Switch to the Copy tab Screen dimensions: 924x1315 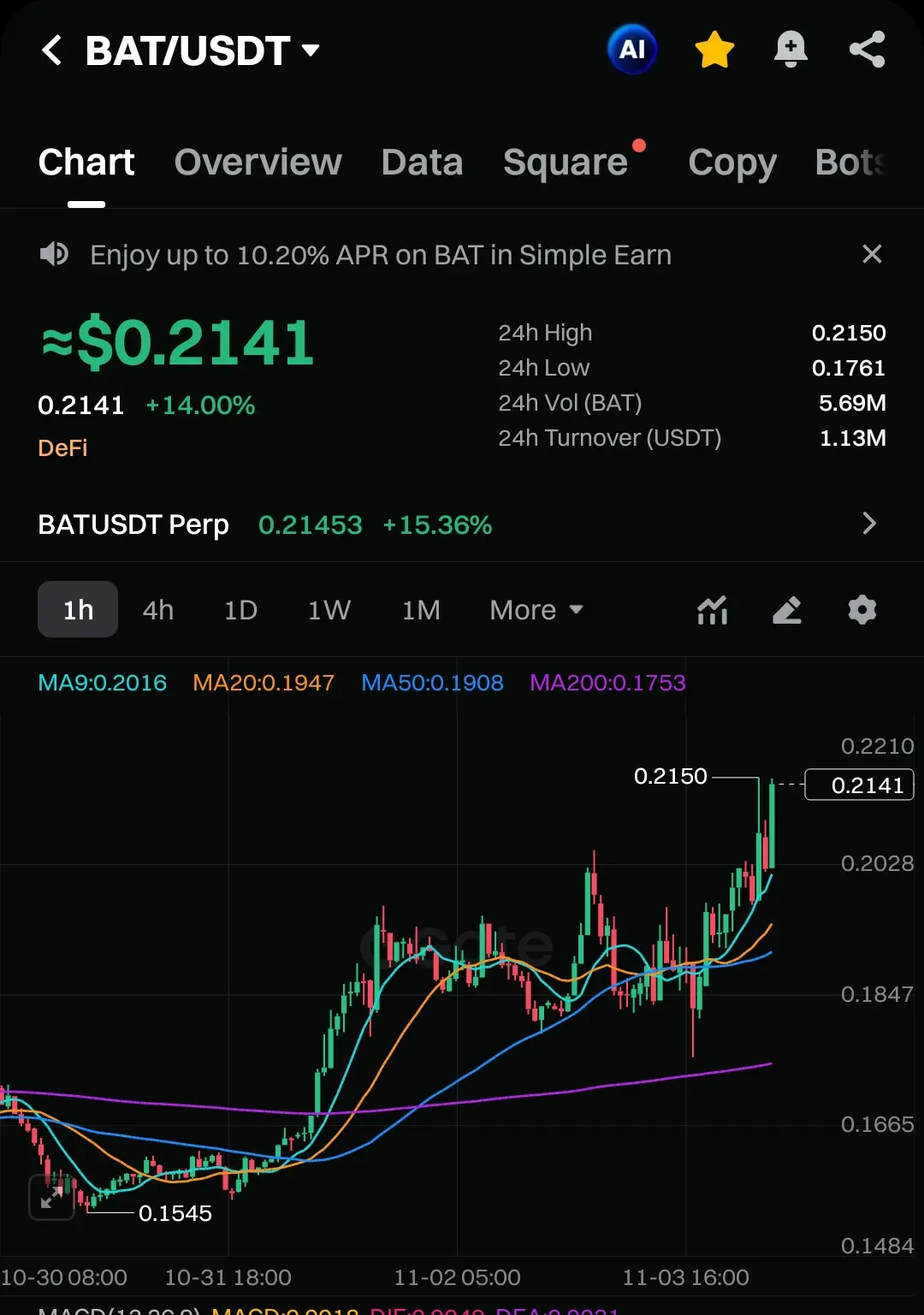[732, 163]
